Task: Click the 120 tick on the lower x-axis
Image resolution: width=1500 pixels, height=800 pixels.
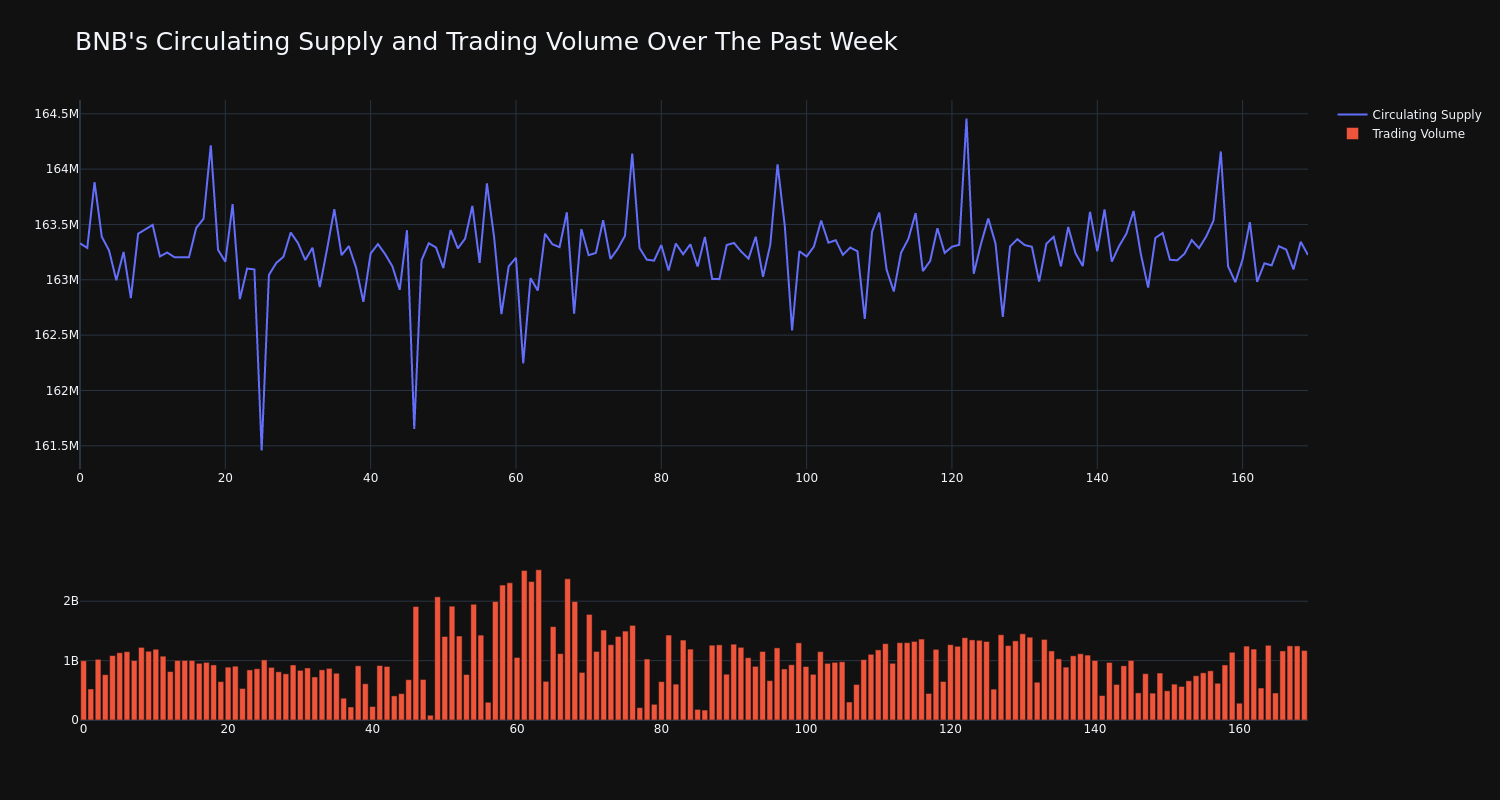Action: click(950, 729)
